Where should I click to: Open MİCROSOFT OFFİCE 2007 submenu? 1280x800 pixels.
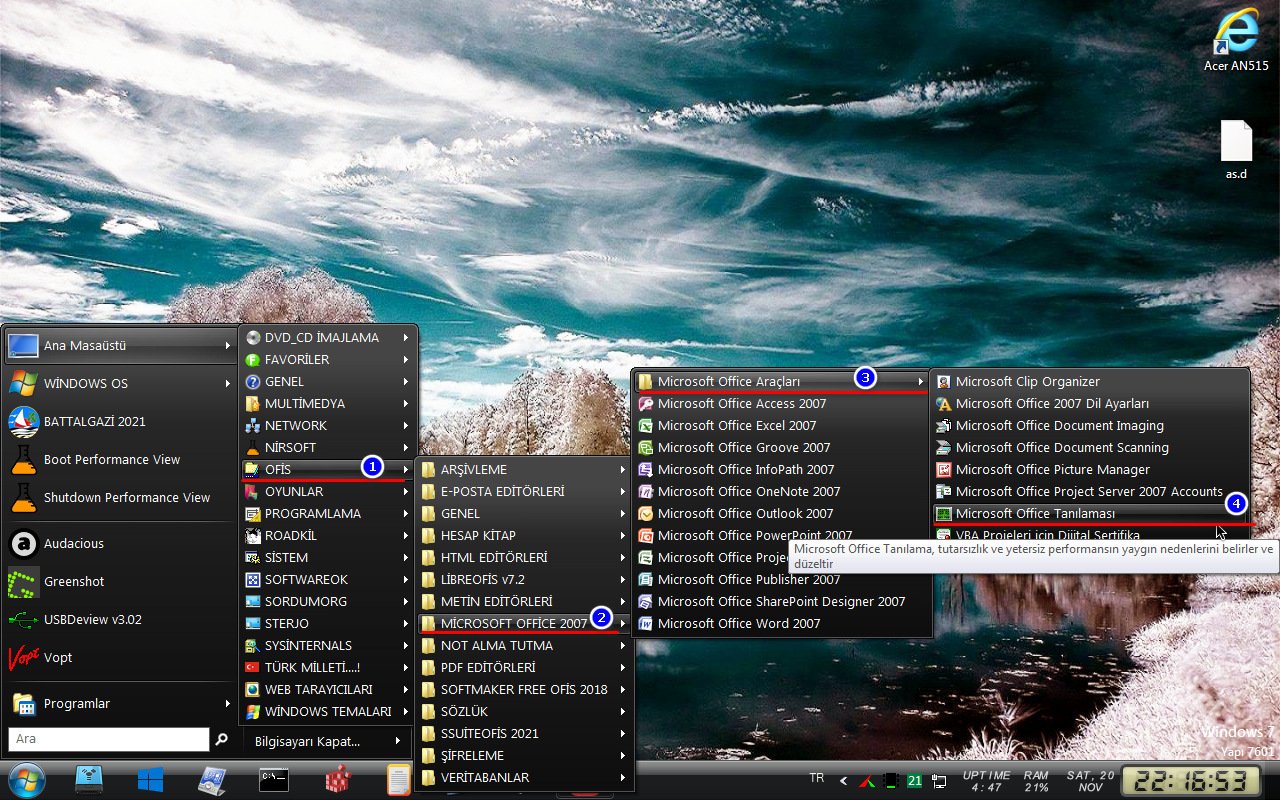click(525, 623)
